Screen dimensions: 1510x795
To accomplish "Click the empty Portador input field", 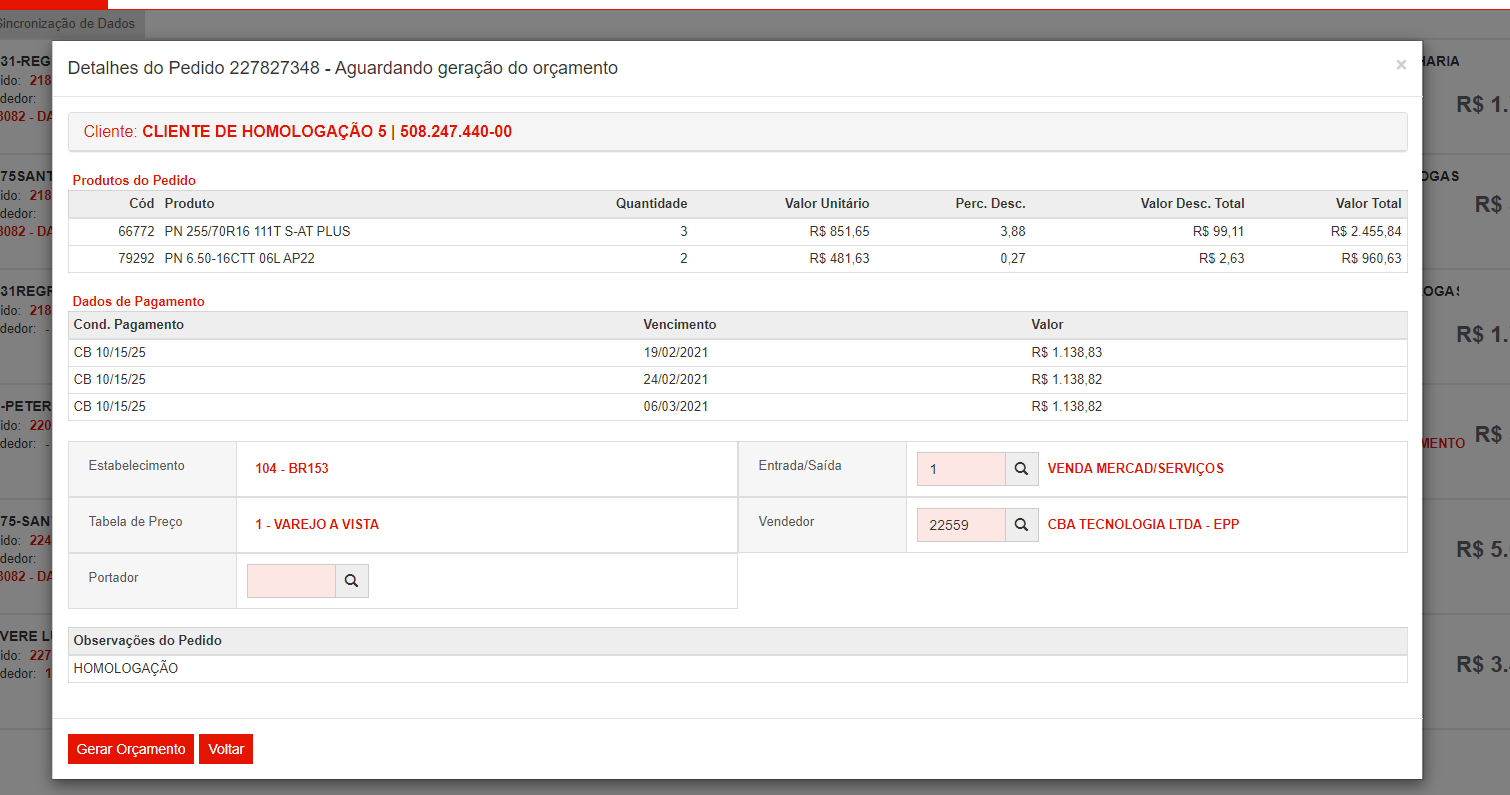I will click(291, 581).
